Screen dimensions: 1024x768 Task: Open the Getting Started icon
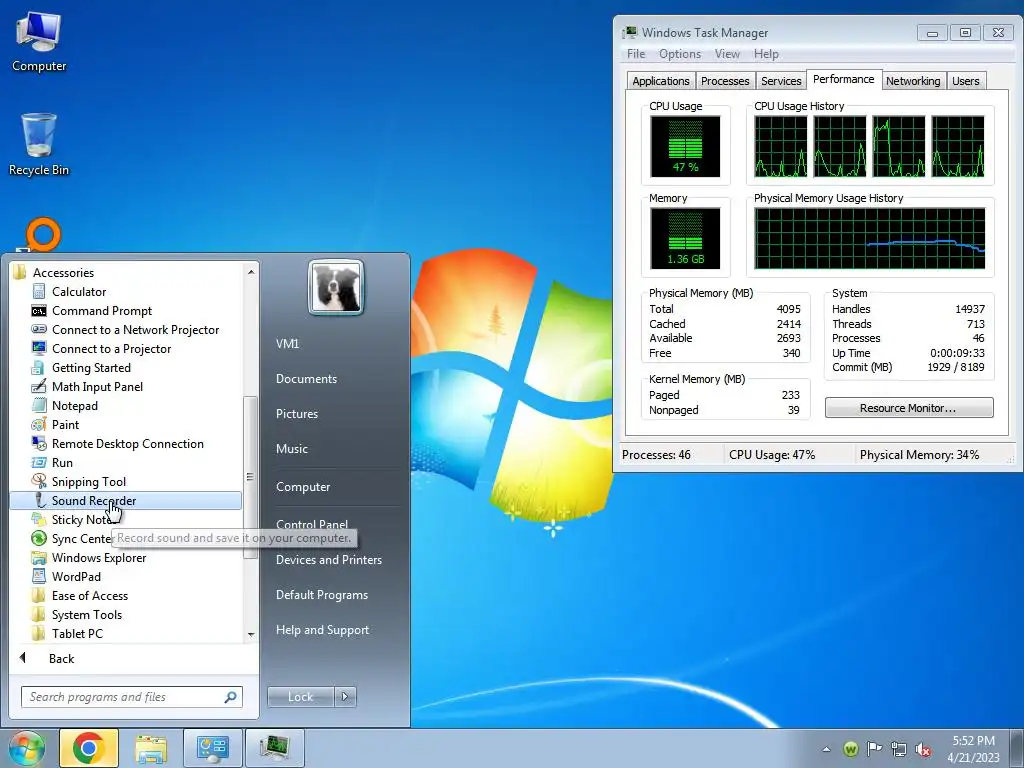pos(39,367)
